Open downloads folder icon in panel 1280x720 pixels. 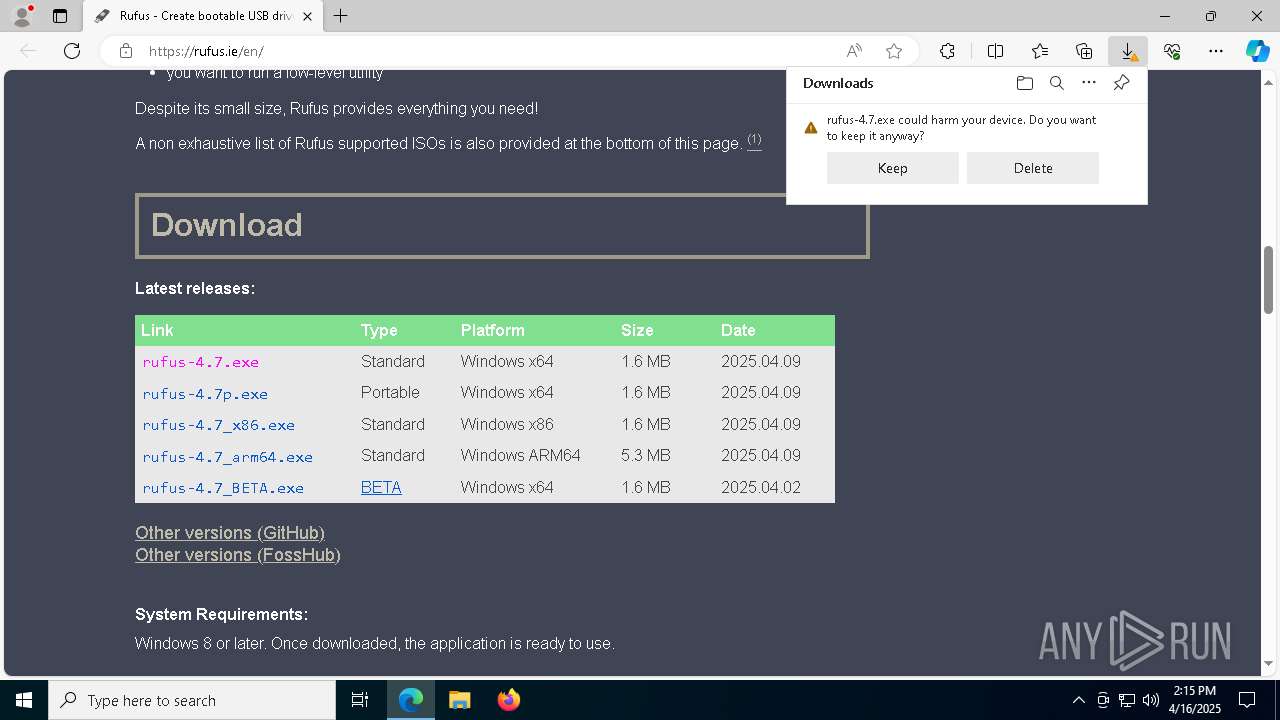click(1024, 83)
